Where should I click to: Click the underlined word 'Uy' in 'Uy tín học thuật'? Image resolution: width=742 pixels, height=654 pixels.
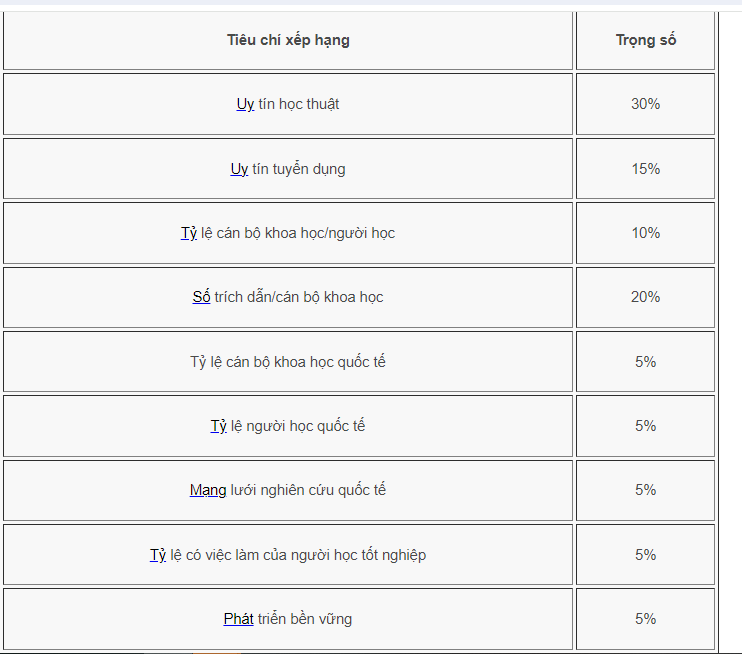[245, 104]
